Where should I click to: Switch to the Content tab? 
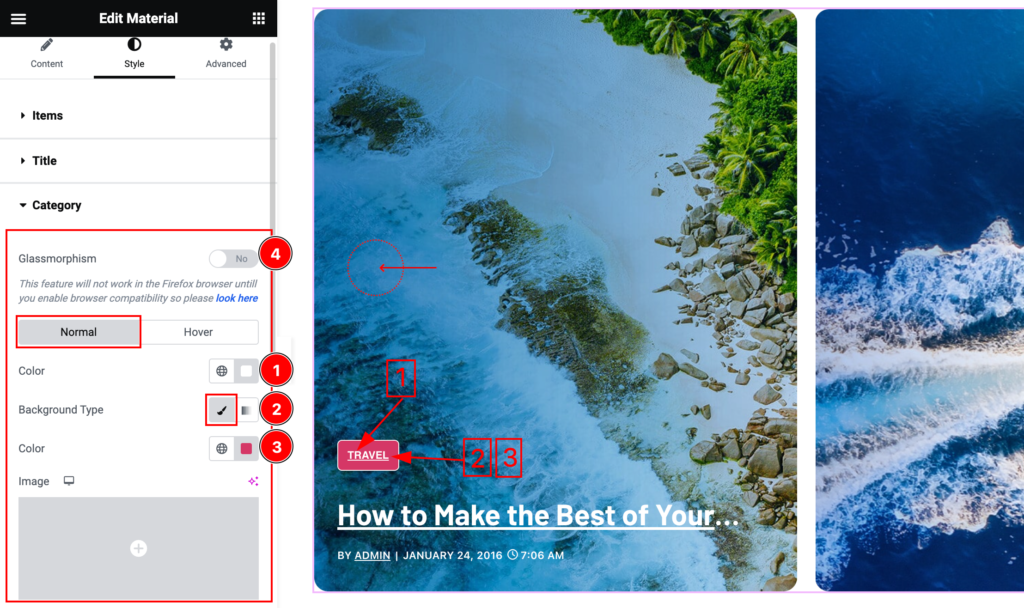(47, 54)
